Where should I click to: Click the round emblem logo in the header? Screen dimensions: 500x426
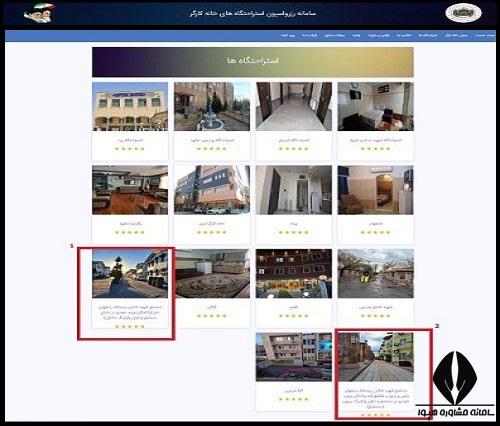coord(463,13)
